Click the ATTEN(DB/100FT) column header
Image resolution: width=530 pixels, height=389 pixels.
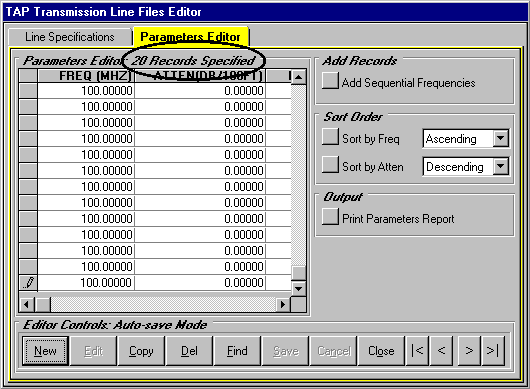point(200,76)
